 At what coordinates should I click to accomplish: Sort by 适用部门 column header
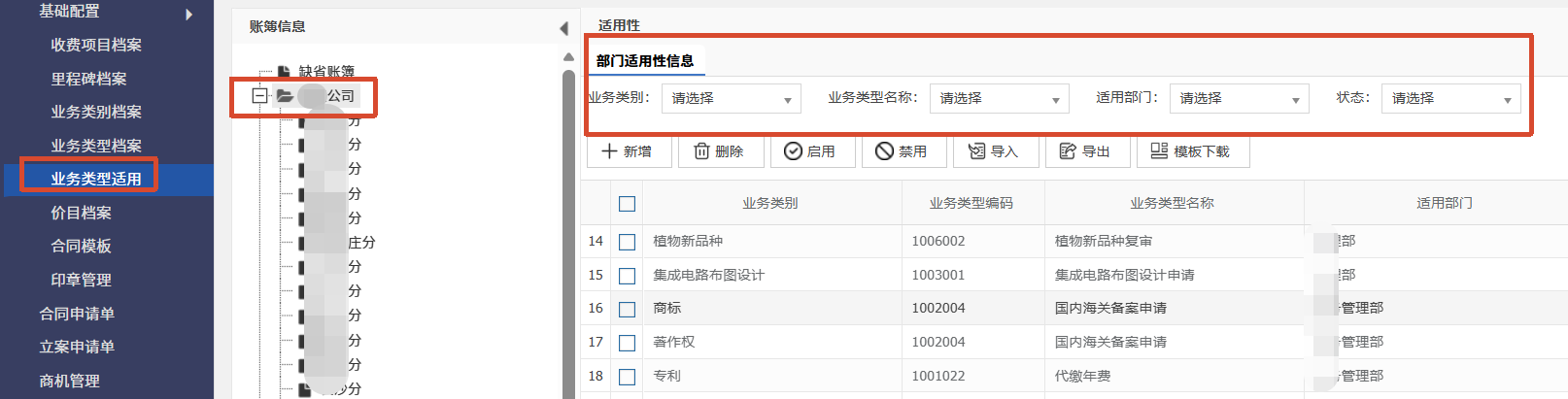pyautogui.click(x=1445, y=203)
